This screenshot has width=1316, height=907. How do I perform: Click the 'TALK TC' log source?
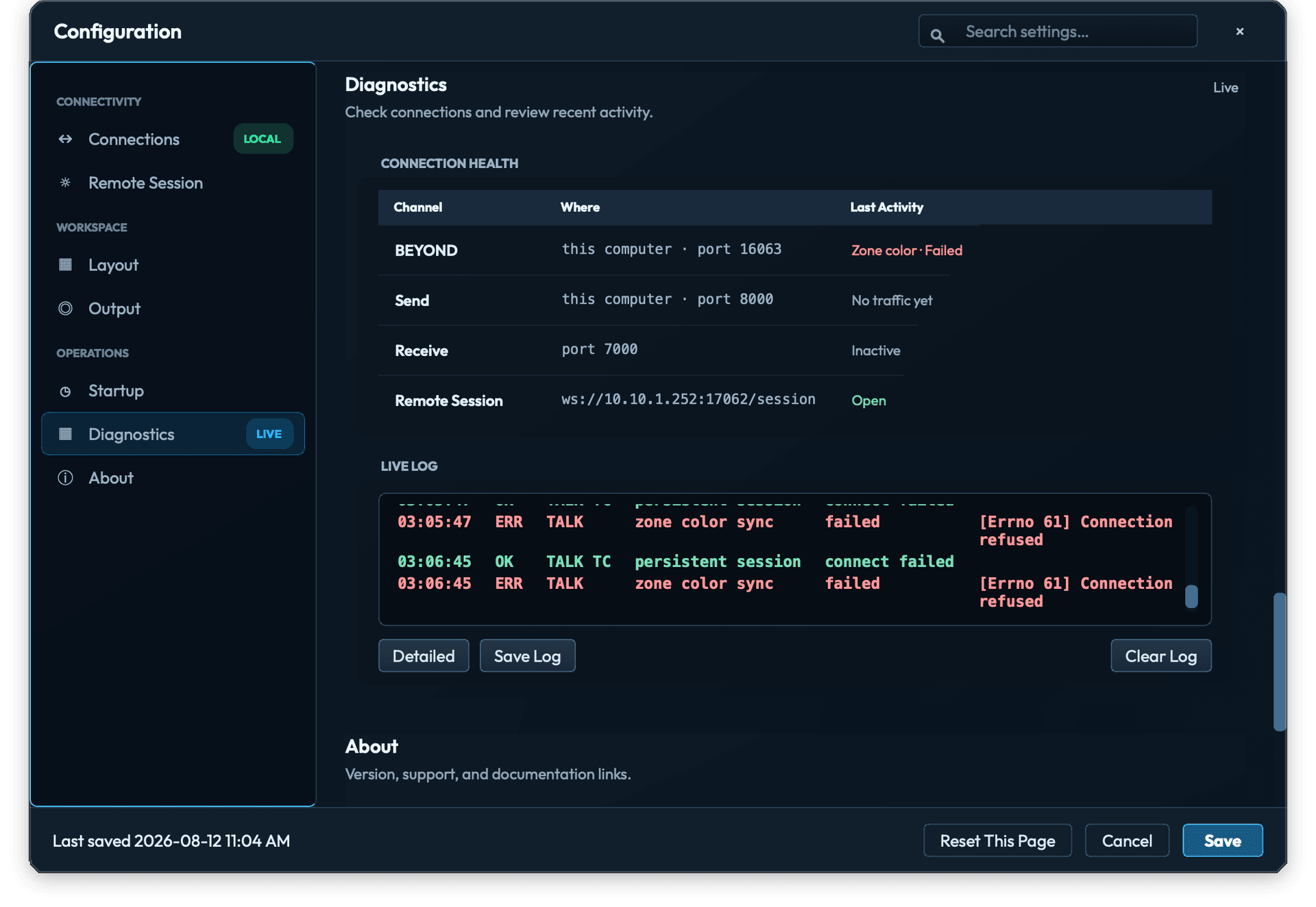(x=578, y=561)
